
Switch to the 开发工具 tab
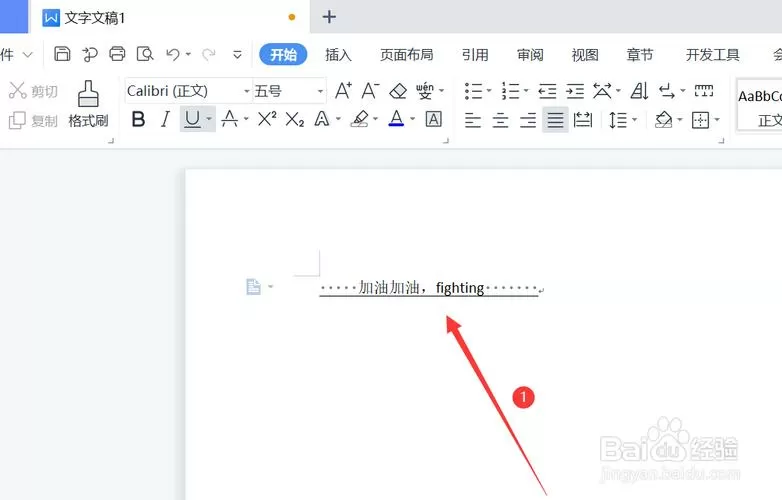(x=712, y=54)
